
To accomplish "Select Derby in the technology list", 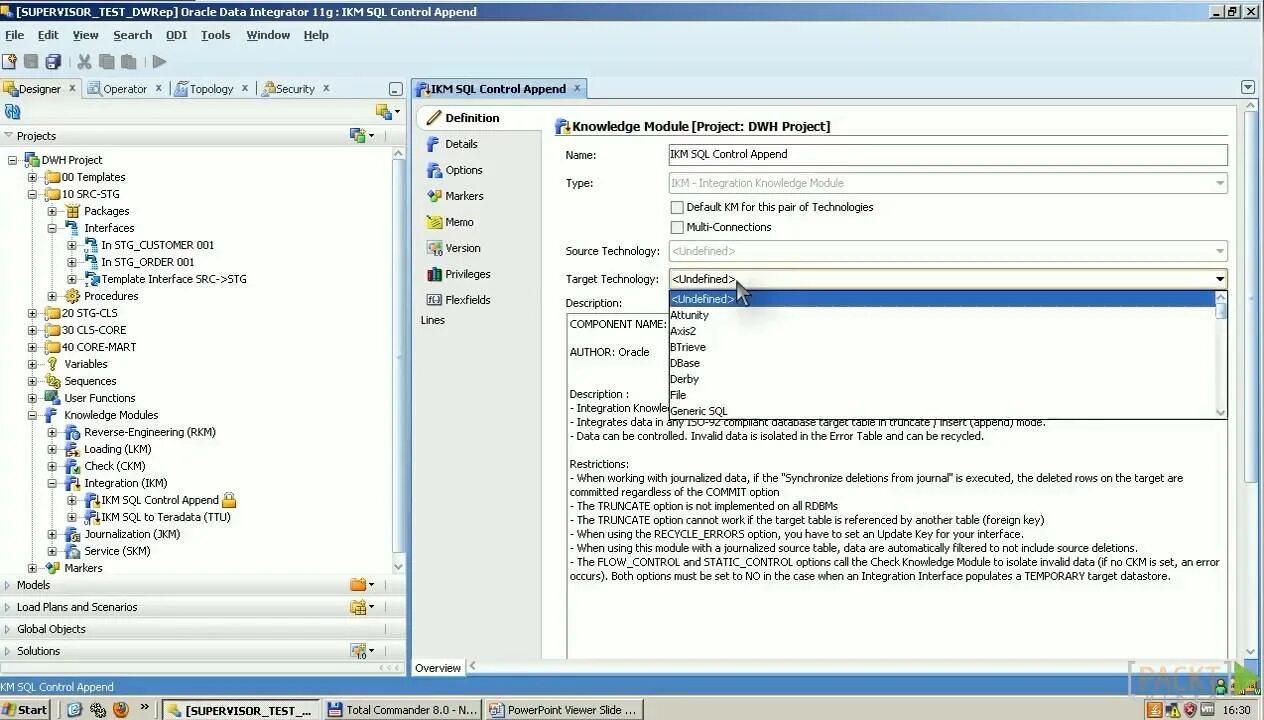I will (942, 379).
